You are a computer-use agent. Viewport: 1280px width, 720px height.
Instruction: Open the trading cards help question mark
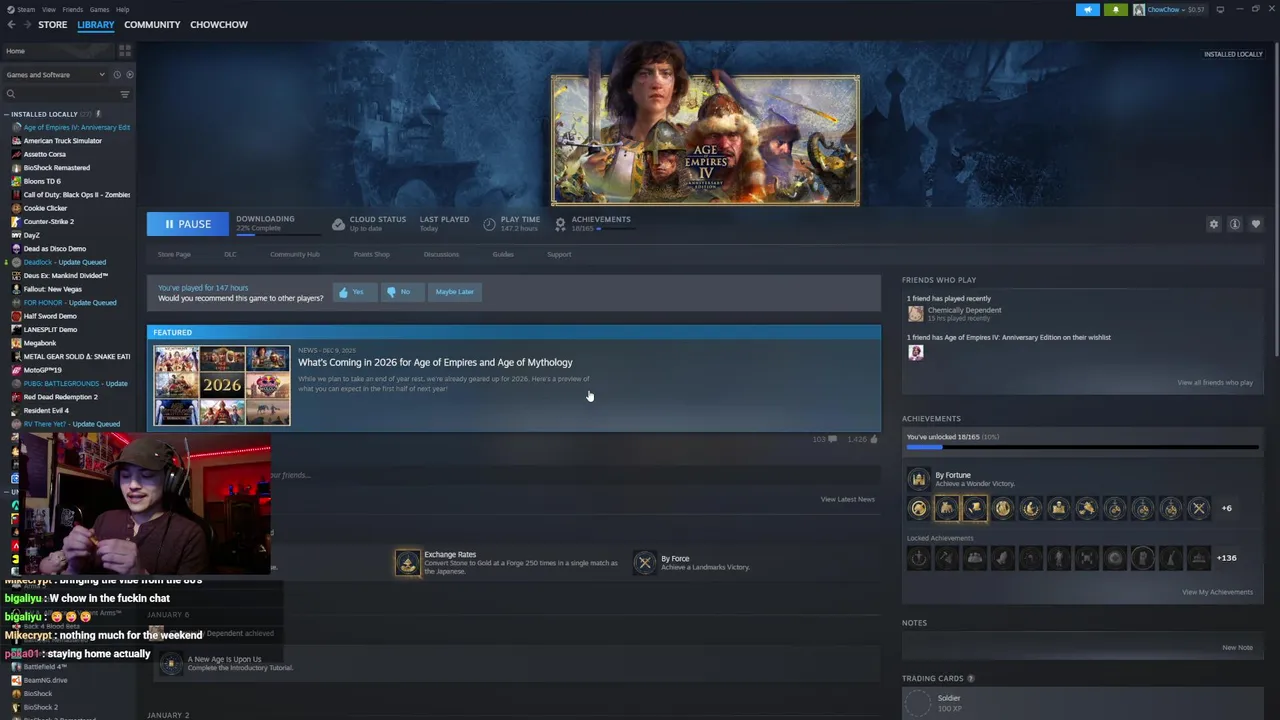pos(970,679)
